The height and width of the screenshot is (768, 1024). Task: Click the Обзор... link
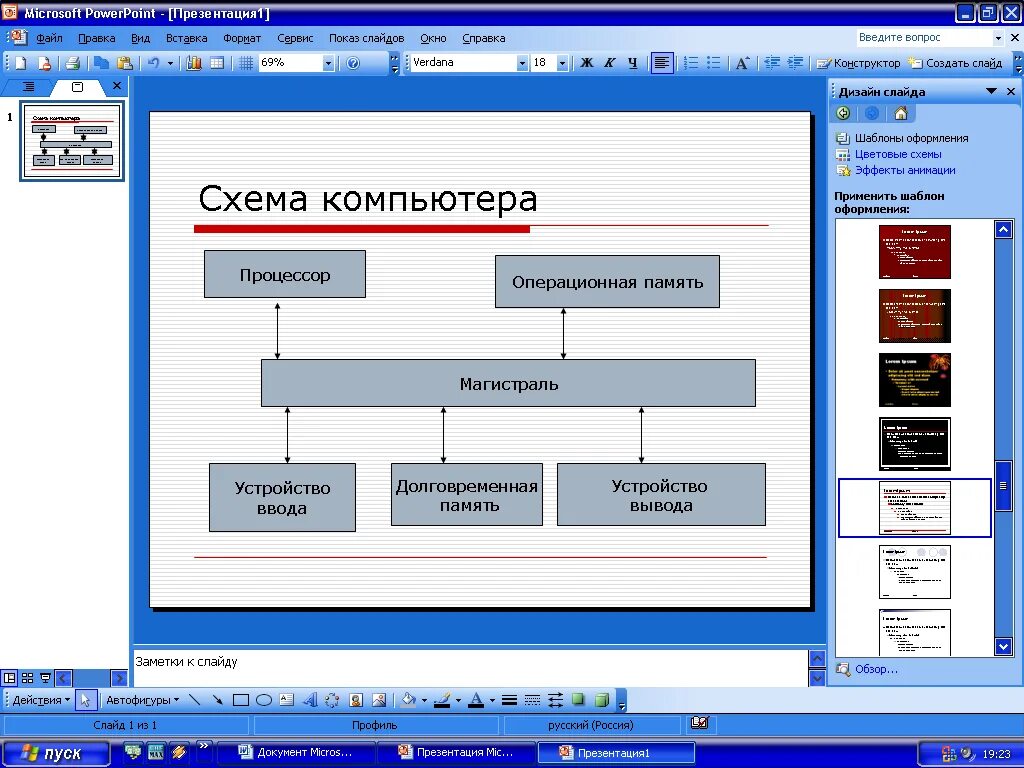pyautogui.click(x=876, y=669)
